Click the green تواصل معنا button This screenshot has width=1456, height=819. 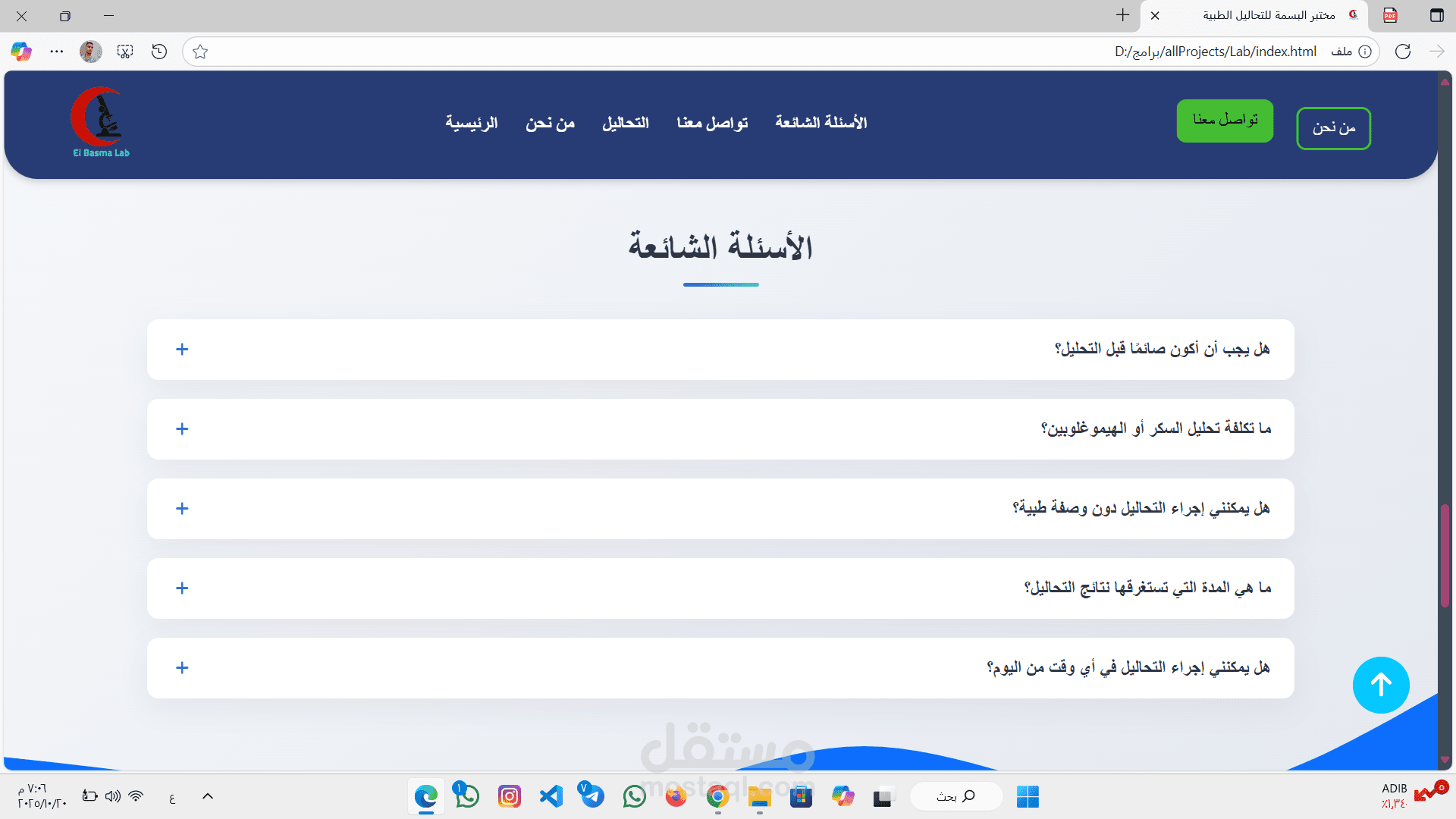point(1225,121)
